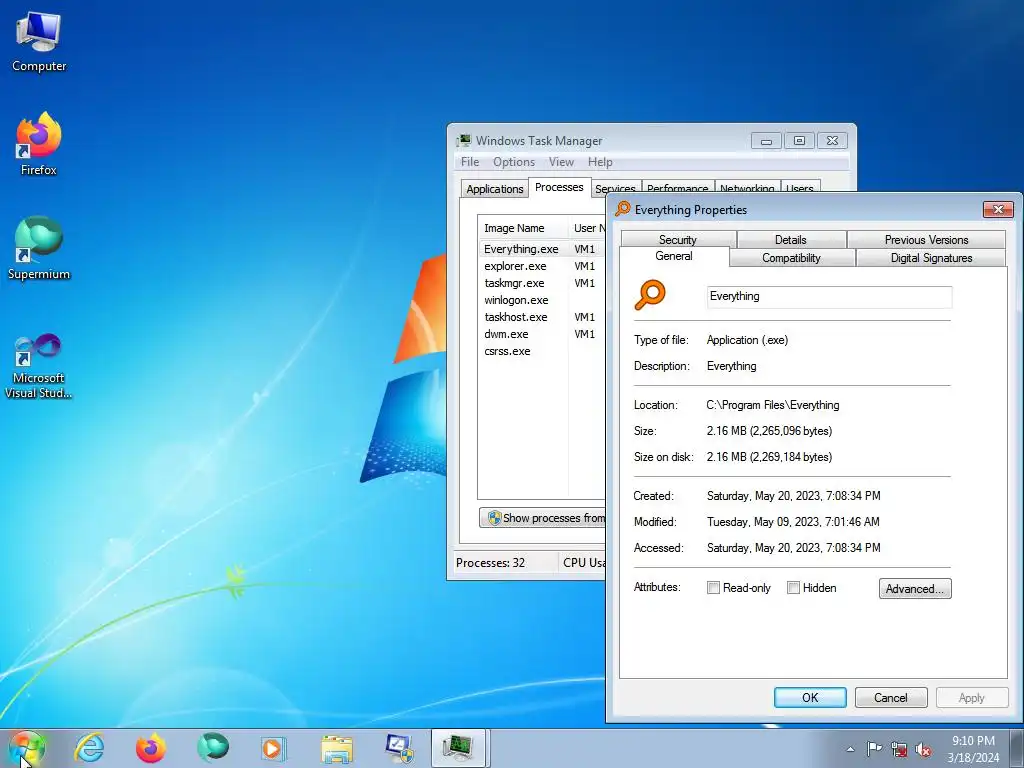The height and width of the screenshot is (768, 1024).
Task: Click the shield monitor taskbar icon
Action: (x=399, y=748)
